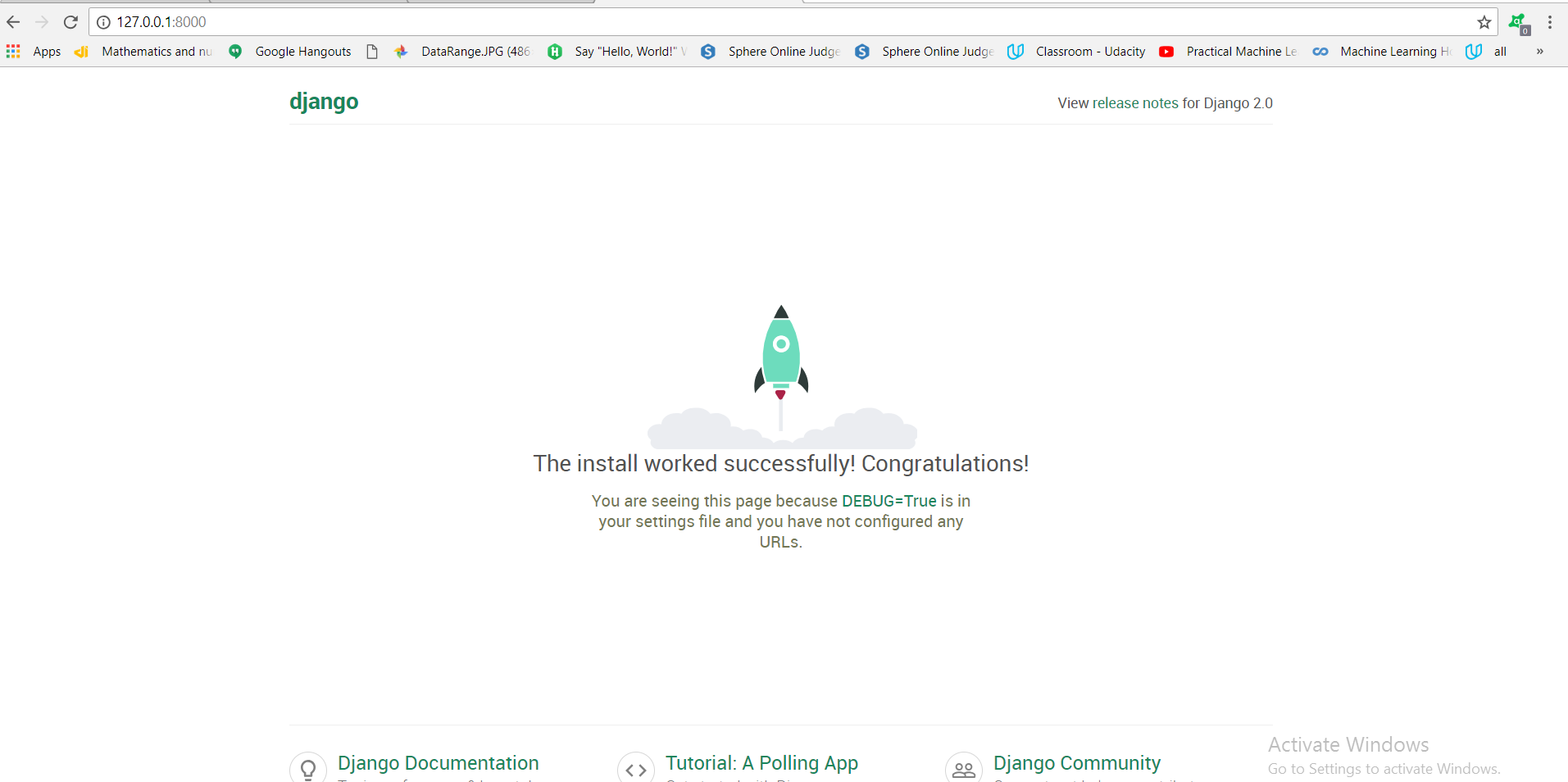Open the green extension icon in toolbar
This screenshot has height=782, width=1568.
pos(1519,24)
